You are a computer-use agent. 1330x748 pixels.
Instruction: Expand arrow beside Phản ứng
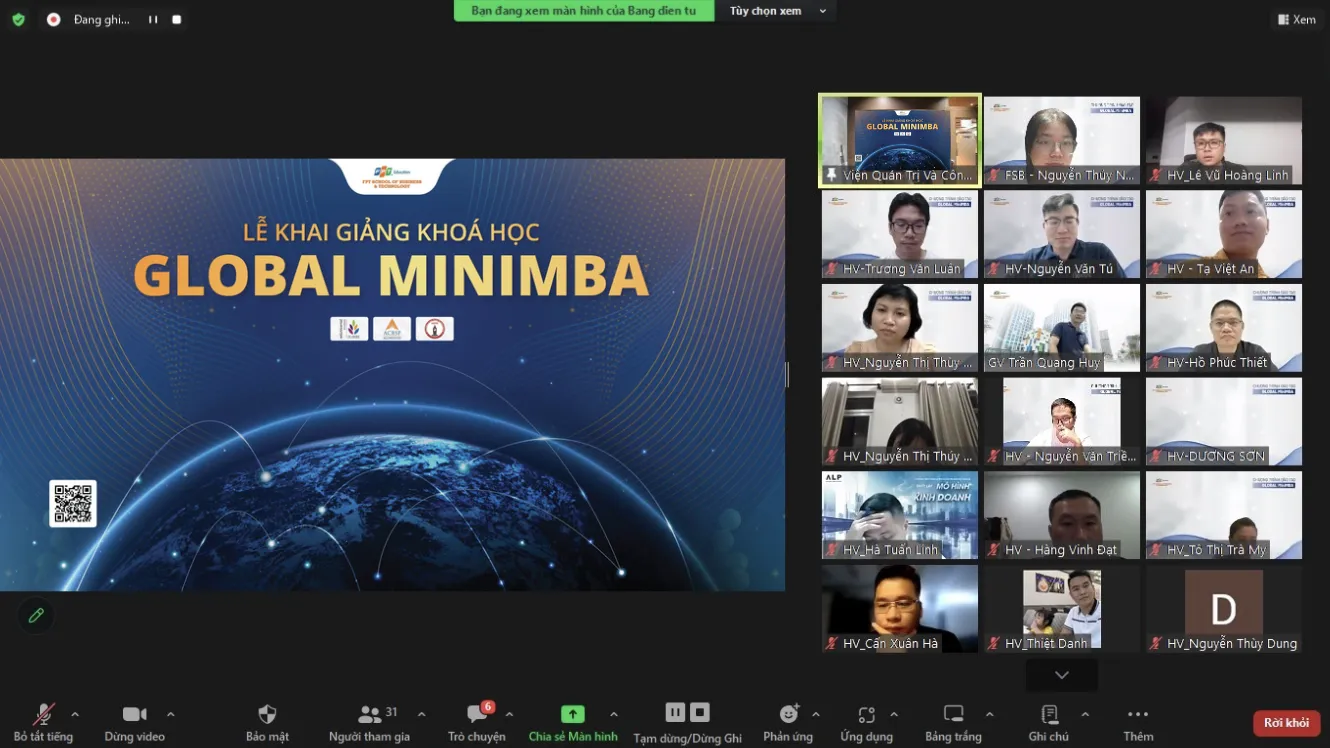[x=816, y=715]
